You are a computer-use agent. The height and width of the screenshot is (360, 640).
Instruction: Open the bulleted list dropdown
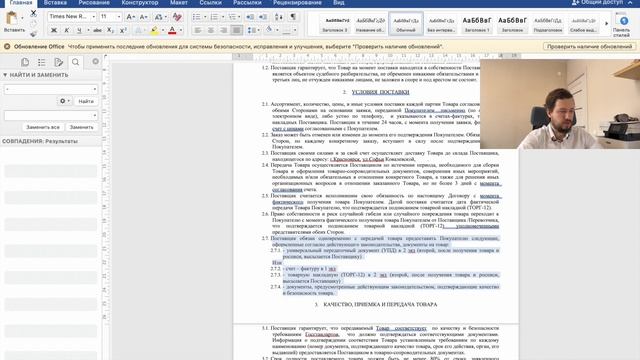[x=205, y=17]
